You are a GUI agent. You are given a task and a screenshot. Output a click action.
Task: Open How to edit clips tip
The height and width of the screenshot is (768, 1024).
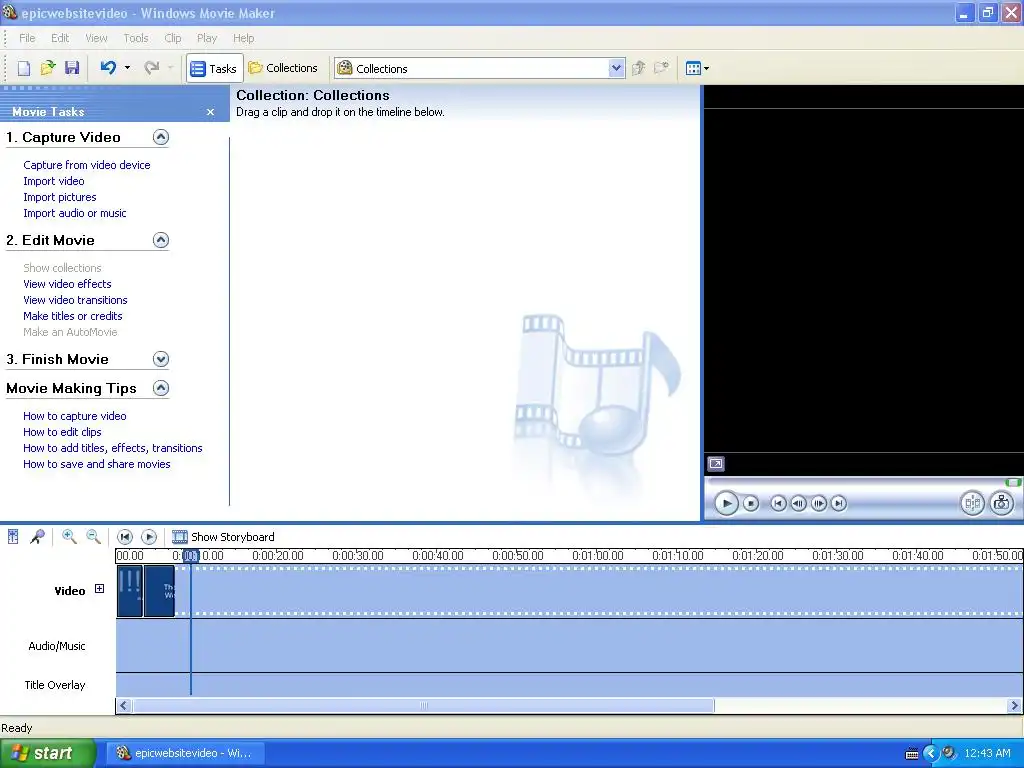[x=62, y=432]
